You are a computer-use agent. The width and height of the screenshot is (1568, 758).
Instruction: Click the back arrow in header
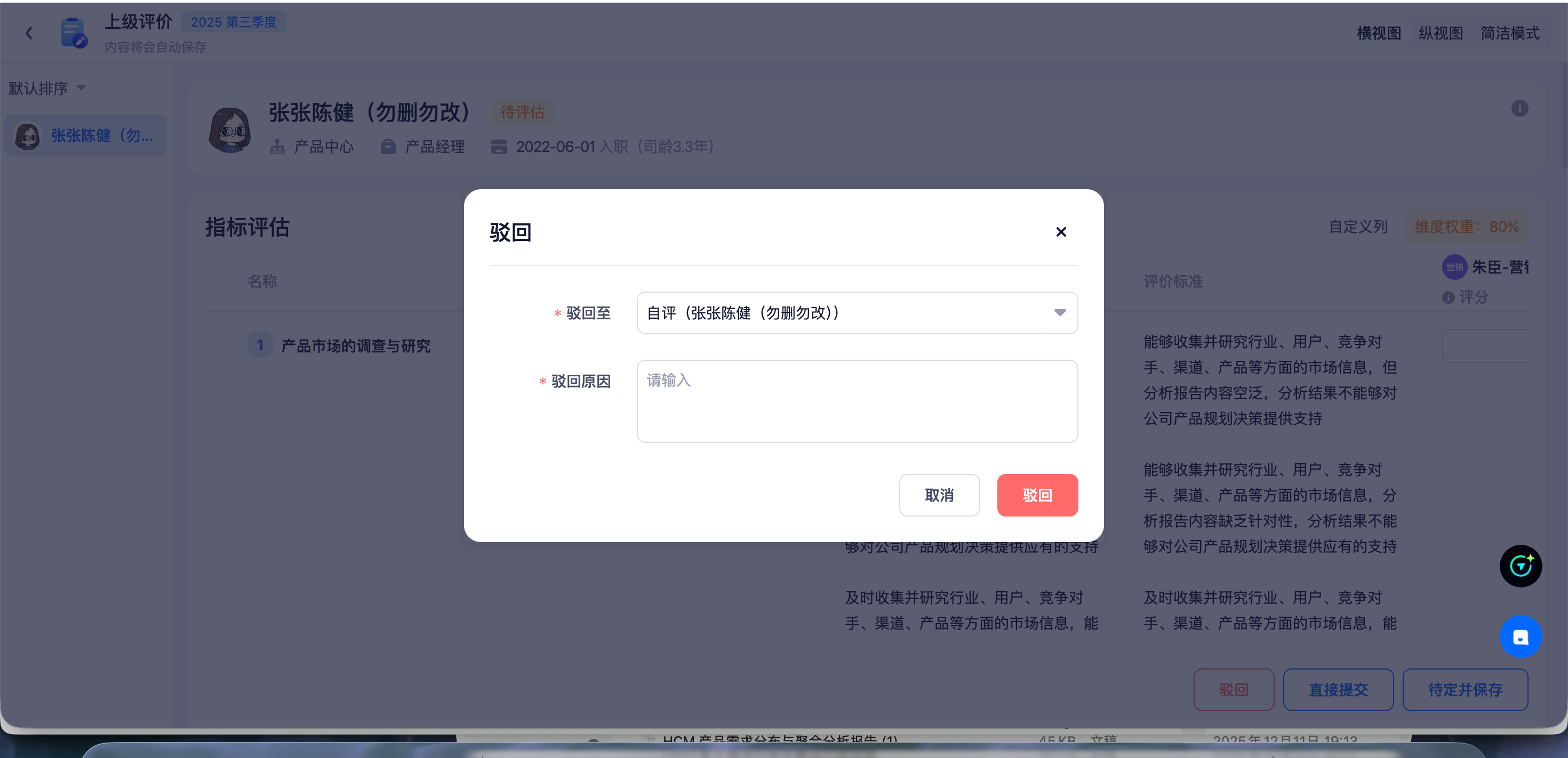click(x=29, y=33)
